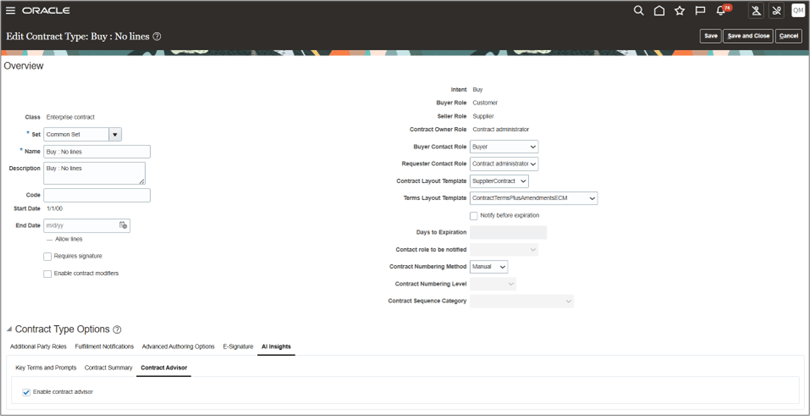The height and width of the screenshot is (416, 810).
Task: Select Contract Advisor subtab
Action: pyautogui.click(x=164, y=368)
